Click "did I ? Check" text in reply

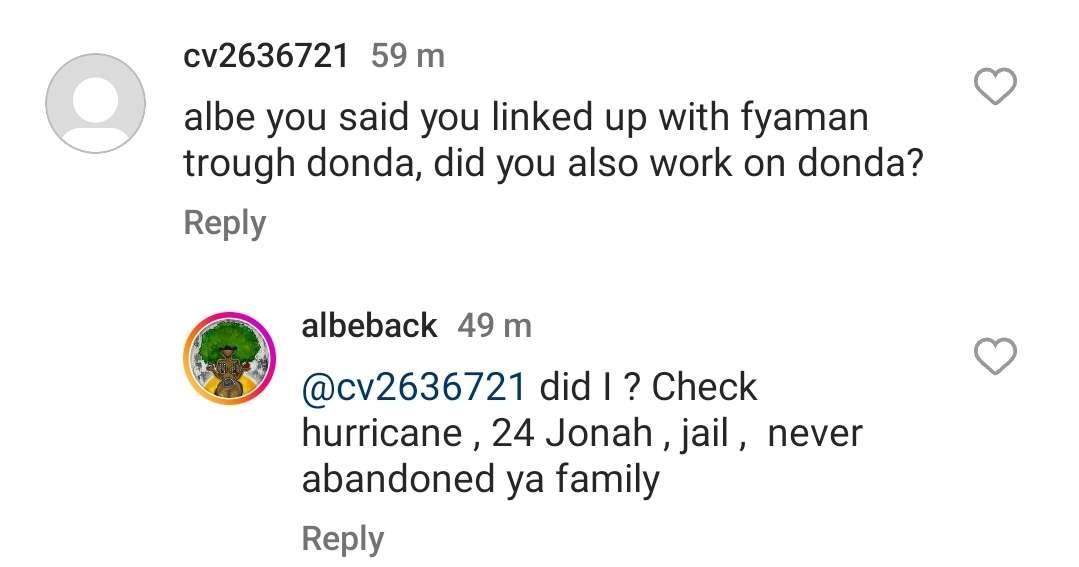coord(648,387)
